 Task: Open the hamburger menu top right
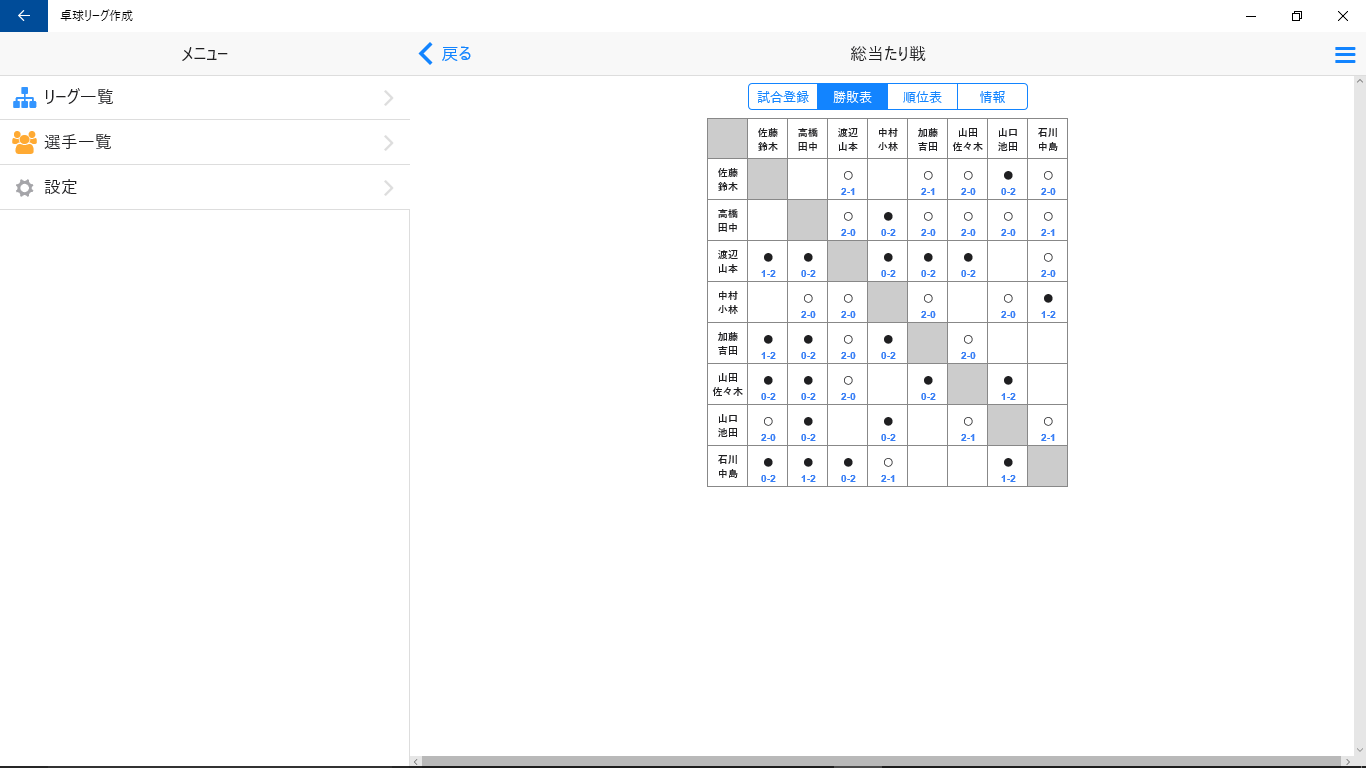(1345, 54)
